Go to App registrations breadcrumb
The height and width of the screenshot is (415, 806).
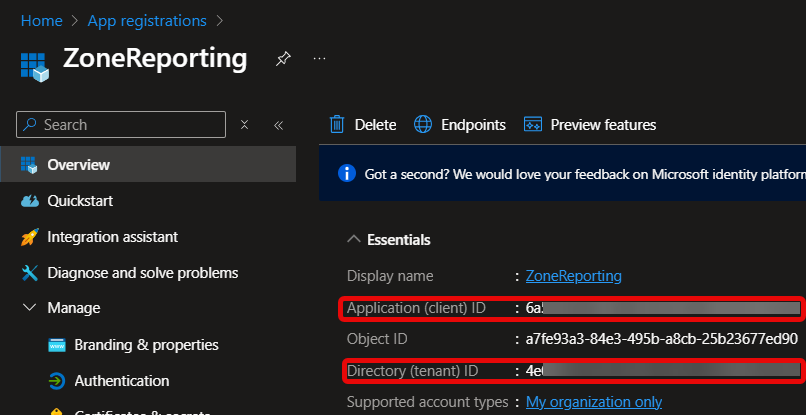tap(147, 21)
